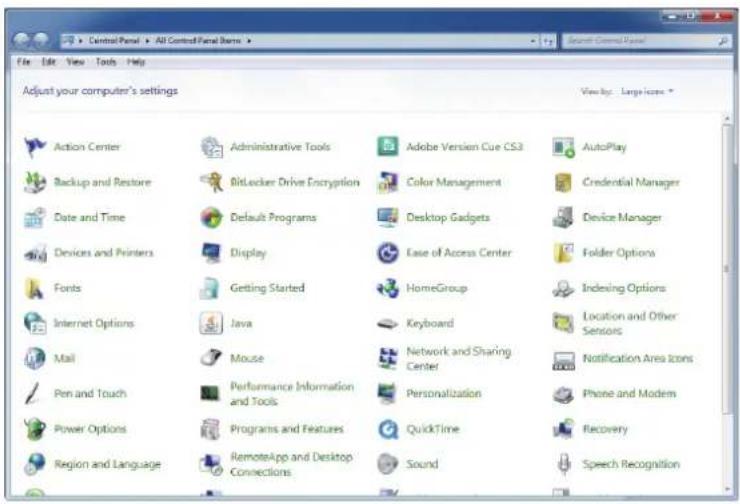The height and width of the screenshot is (504, 740).
Task: Open the Power Options link
Action: tap(90, 429)
